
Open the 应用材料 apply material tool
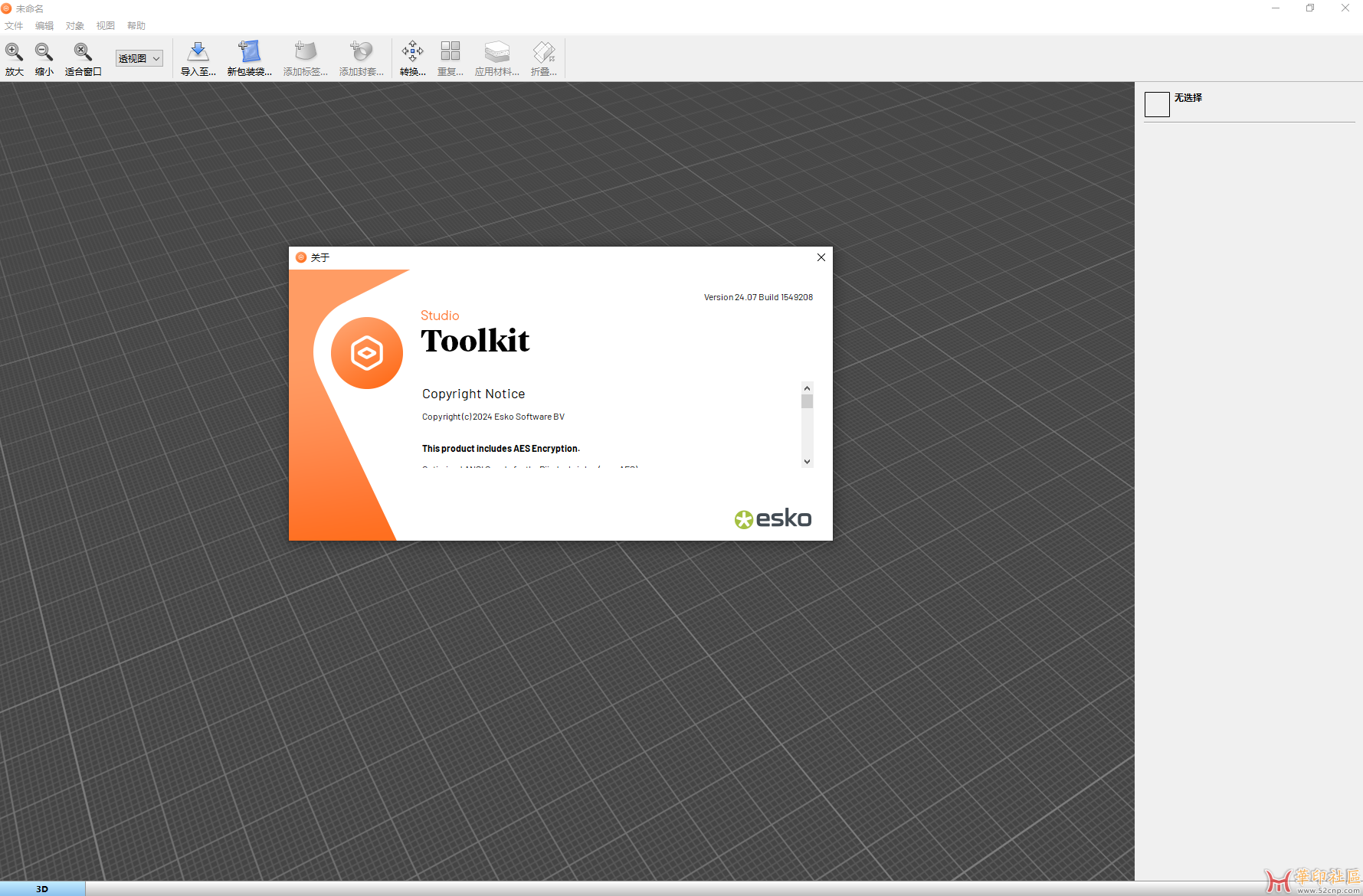click(x=496, y=51)
